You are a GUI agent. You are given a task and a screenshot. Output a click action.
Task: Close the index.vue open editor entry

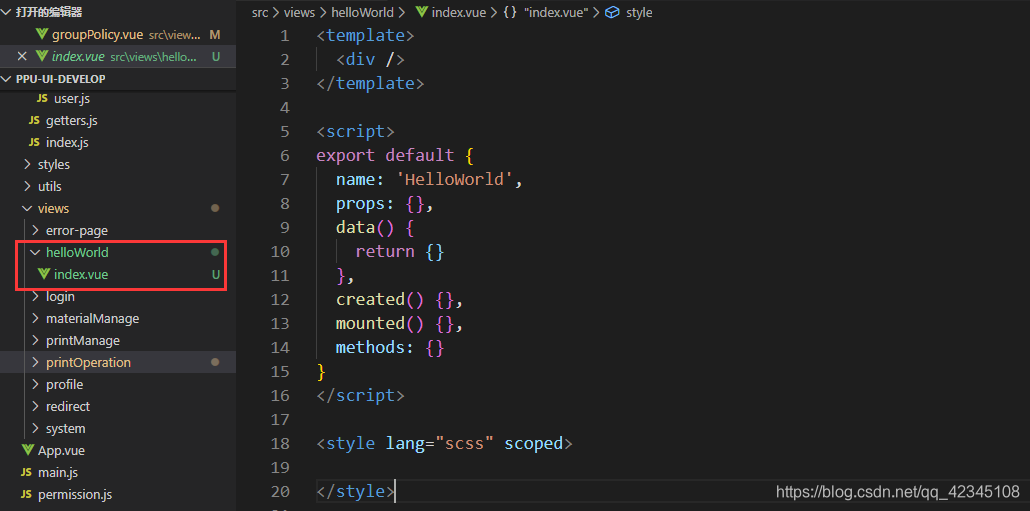(22, 56)
